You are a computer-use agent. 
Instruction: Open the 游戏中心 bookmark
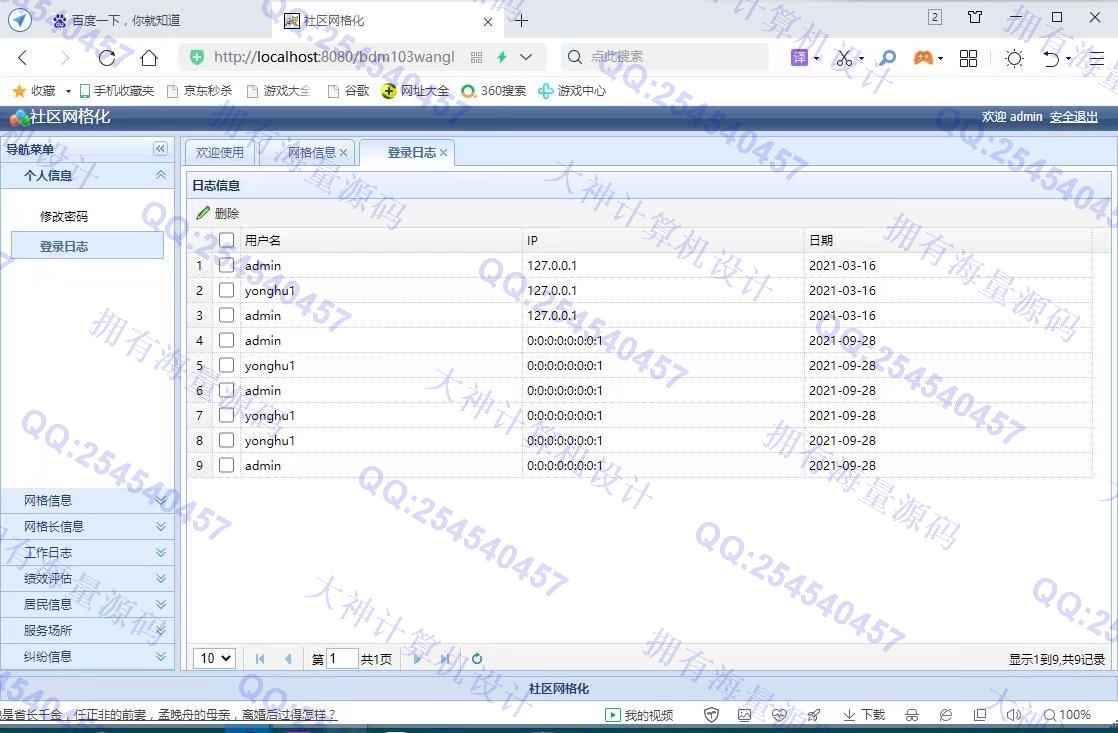[x=572, y=91]
